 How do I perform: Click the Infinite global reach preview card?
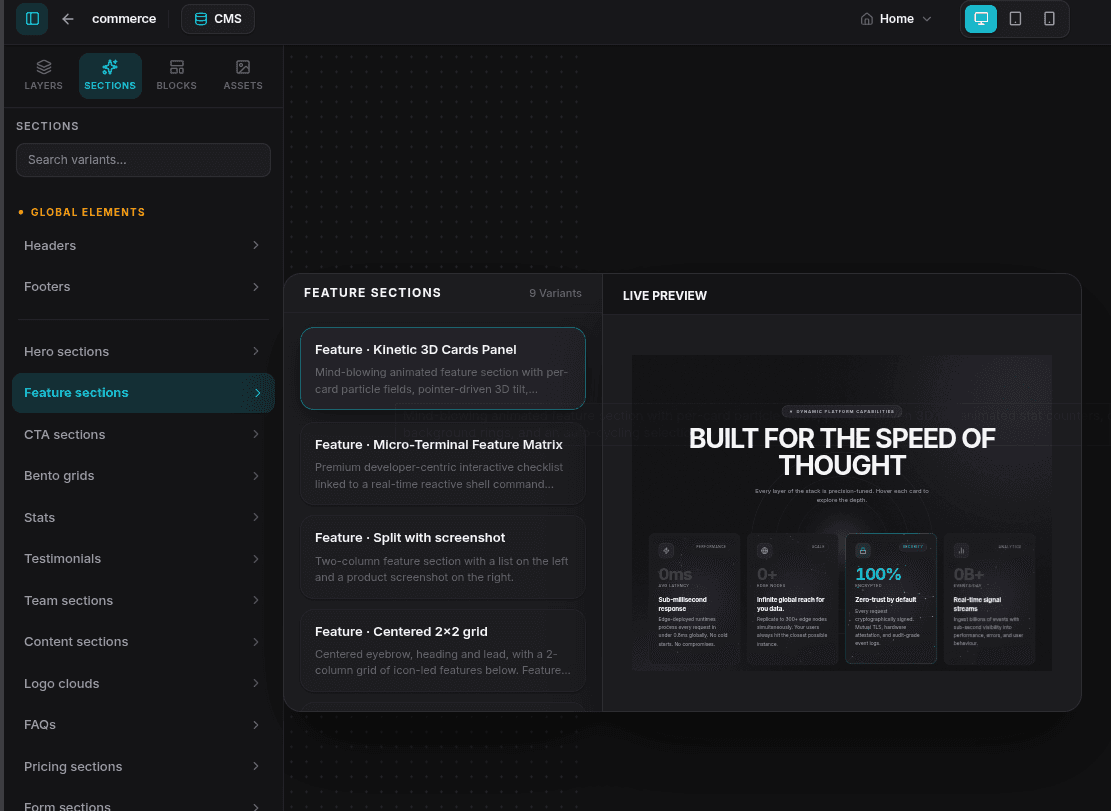(792, 599)
